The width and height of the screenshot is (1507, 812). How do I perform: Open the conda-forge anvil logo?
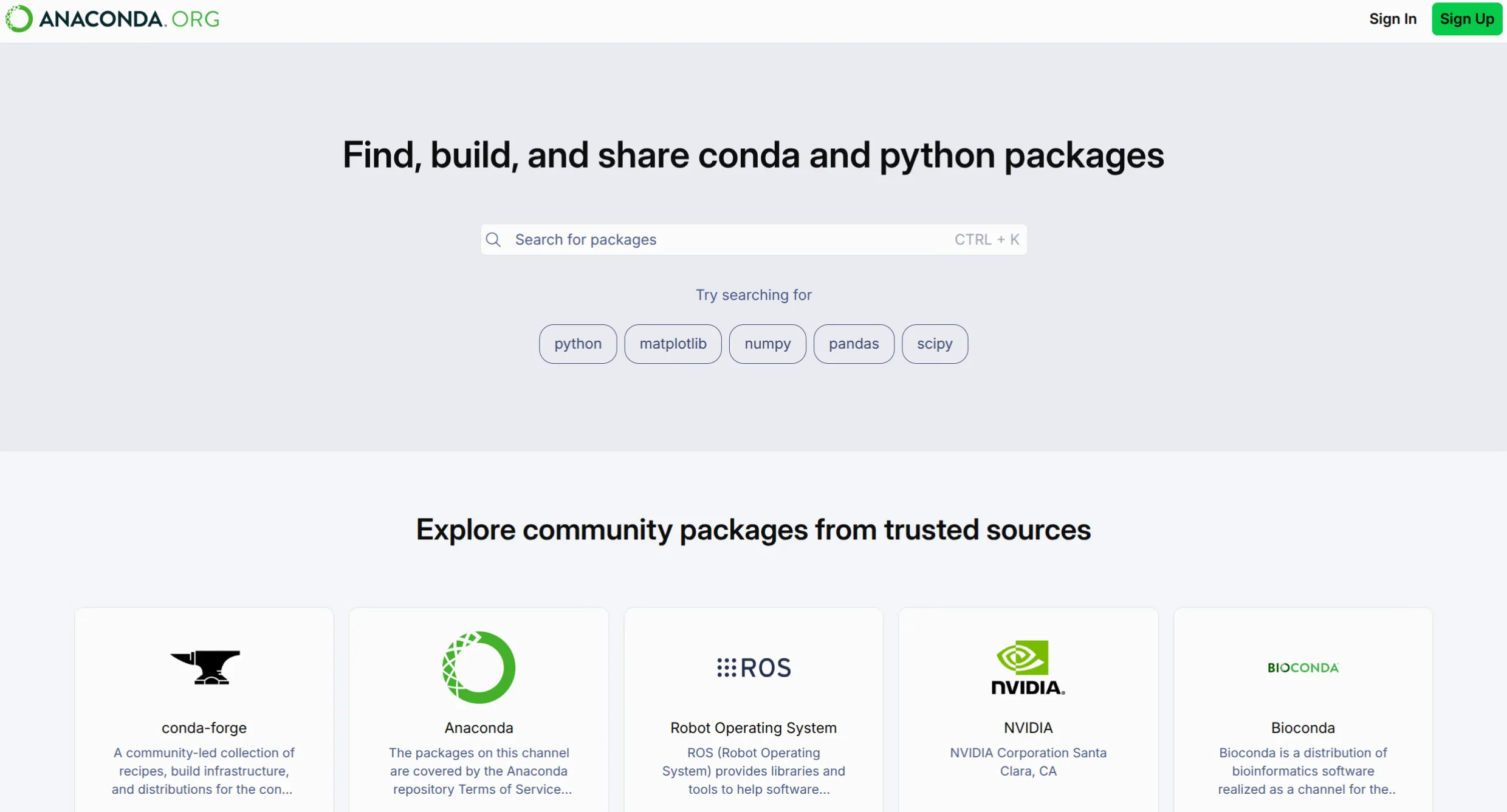pyautogui.click(x=205, y=667)
